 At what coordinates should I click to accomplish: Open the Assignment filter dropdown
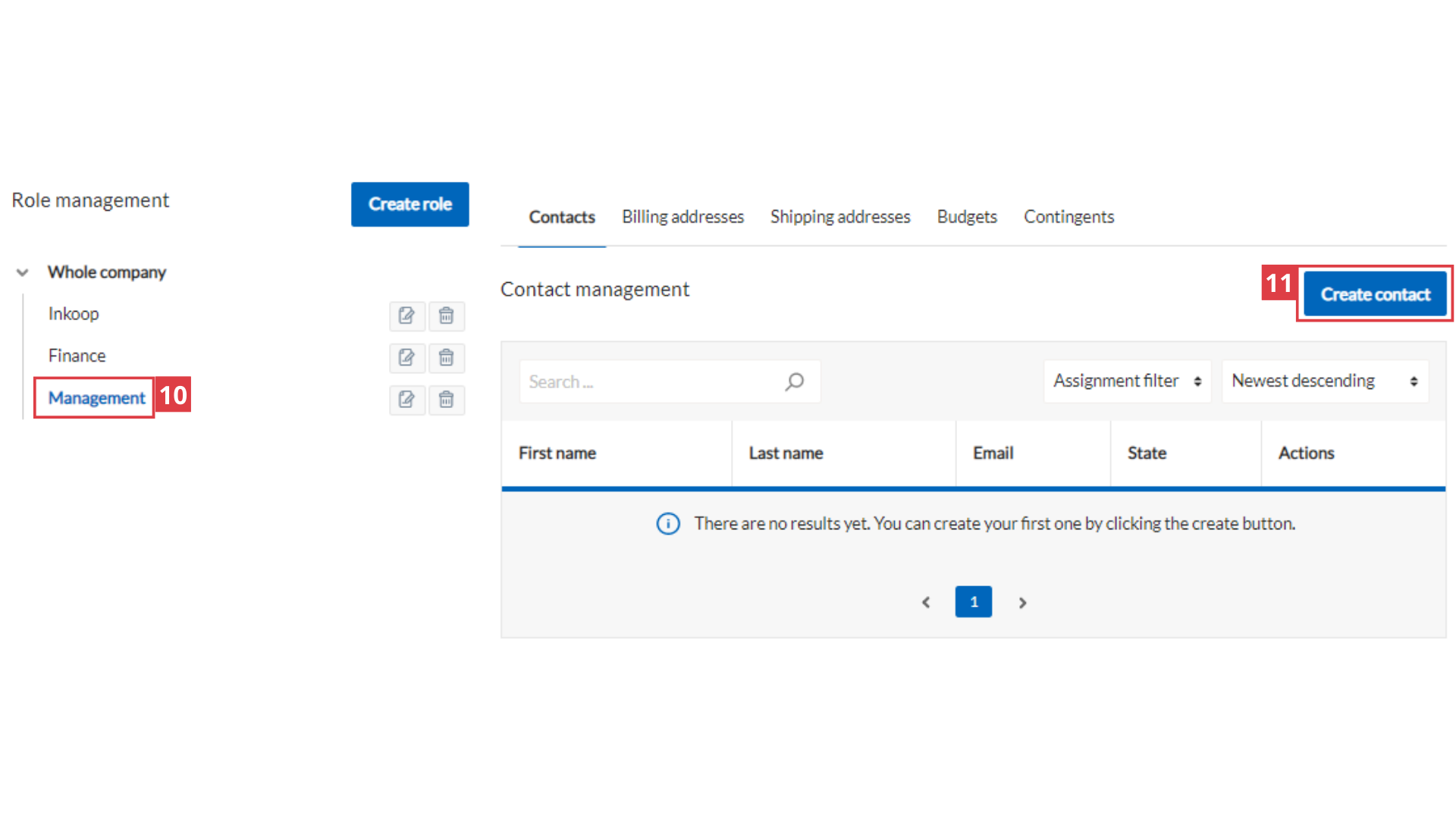tap(1128, 381)
